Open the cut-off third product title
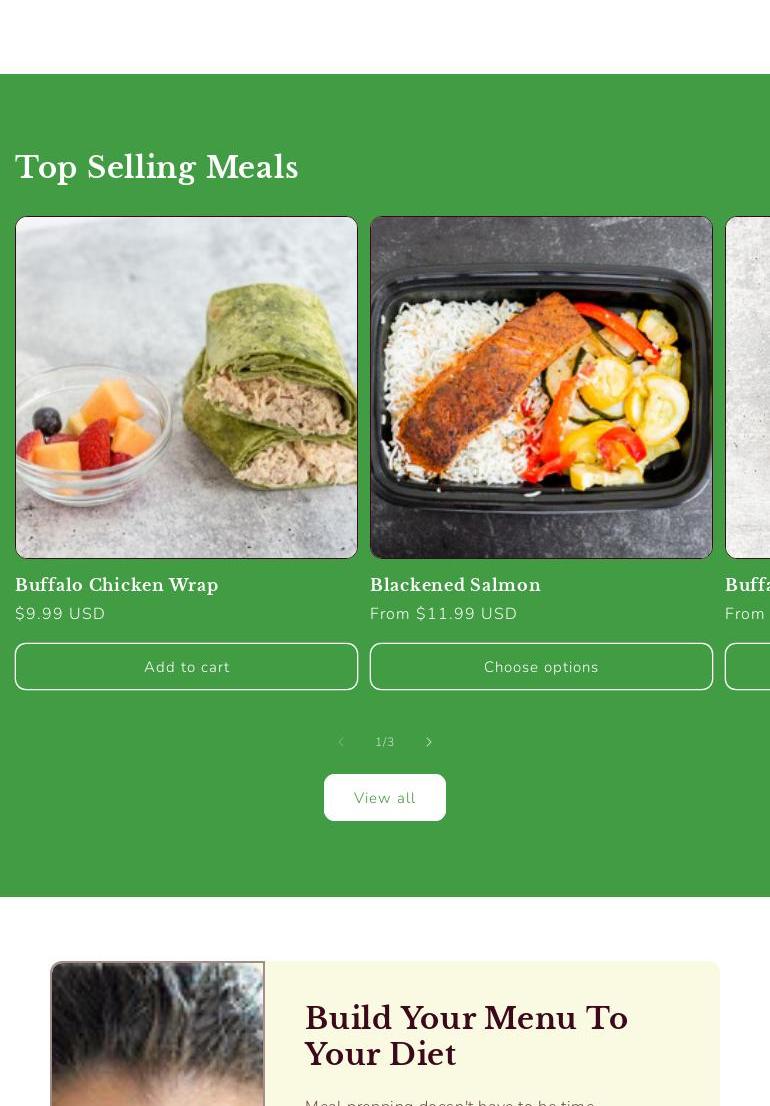The height and width of the screenshot is (1106, 770). point(747,585)
